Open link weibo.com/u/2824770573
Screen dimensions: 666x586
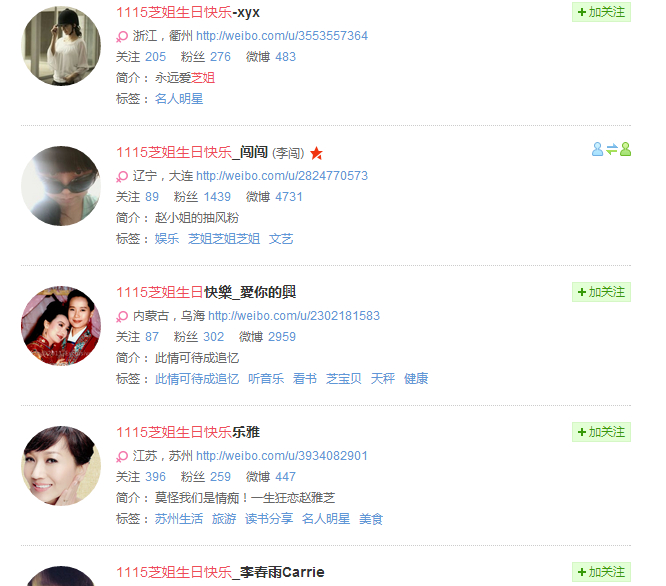click(x=282, y=176)
